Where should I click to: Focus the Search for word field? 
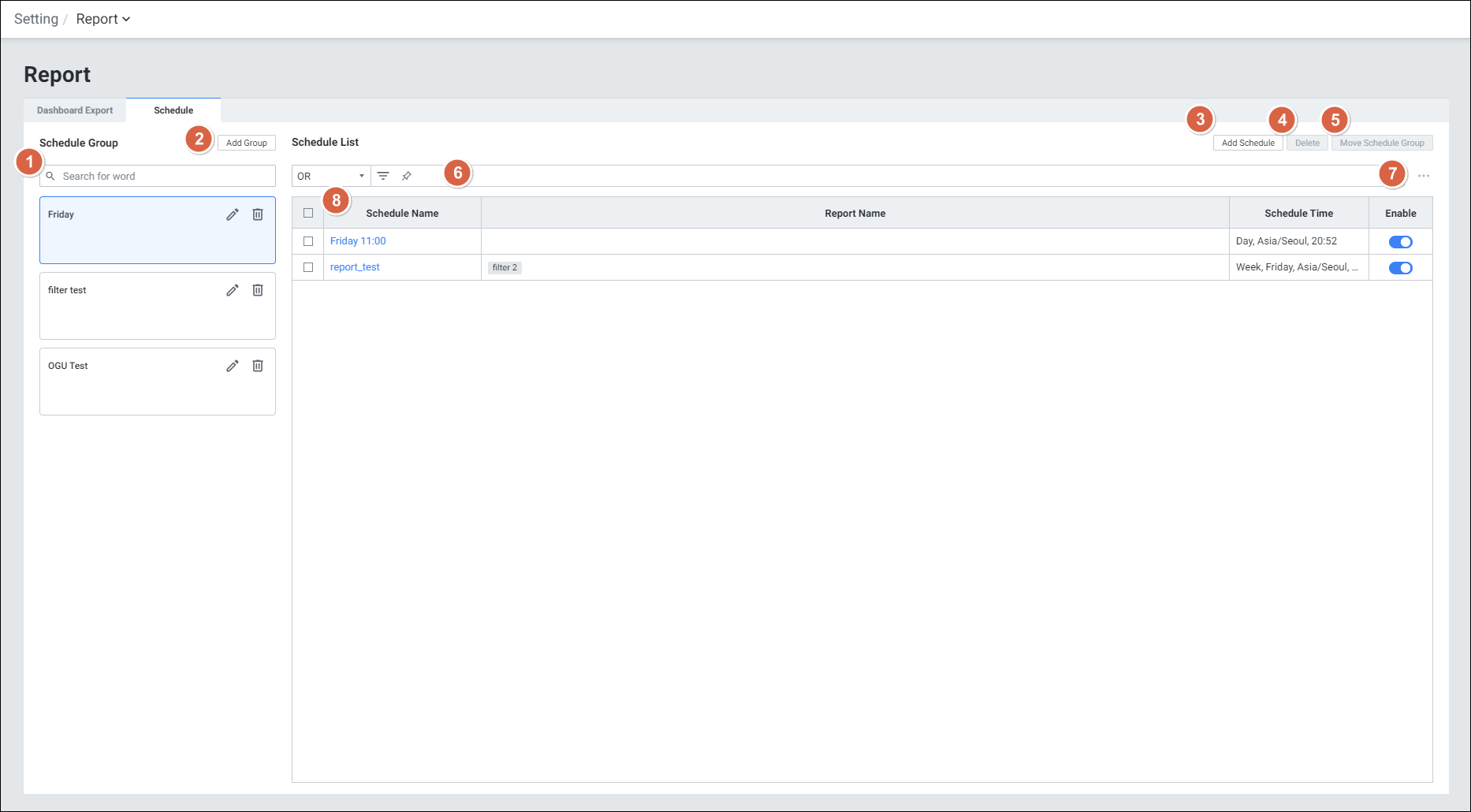(166, 176)
